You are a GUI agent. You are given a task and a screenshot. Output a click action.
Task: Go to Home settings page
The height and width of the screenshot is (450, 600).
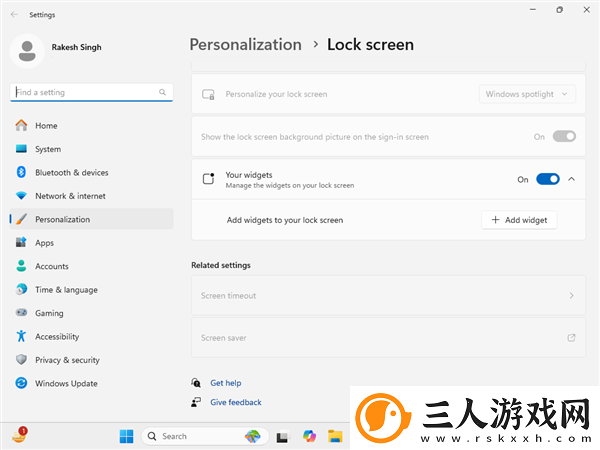pyautogui.click(x=91, y=126)
